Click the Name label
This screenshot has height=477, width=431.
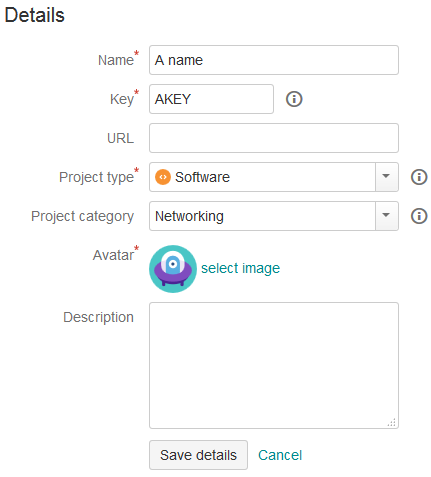pos(116,60)
